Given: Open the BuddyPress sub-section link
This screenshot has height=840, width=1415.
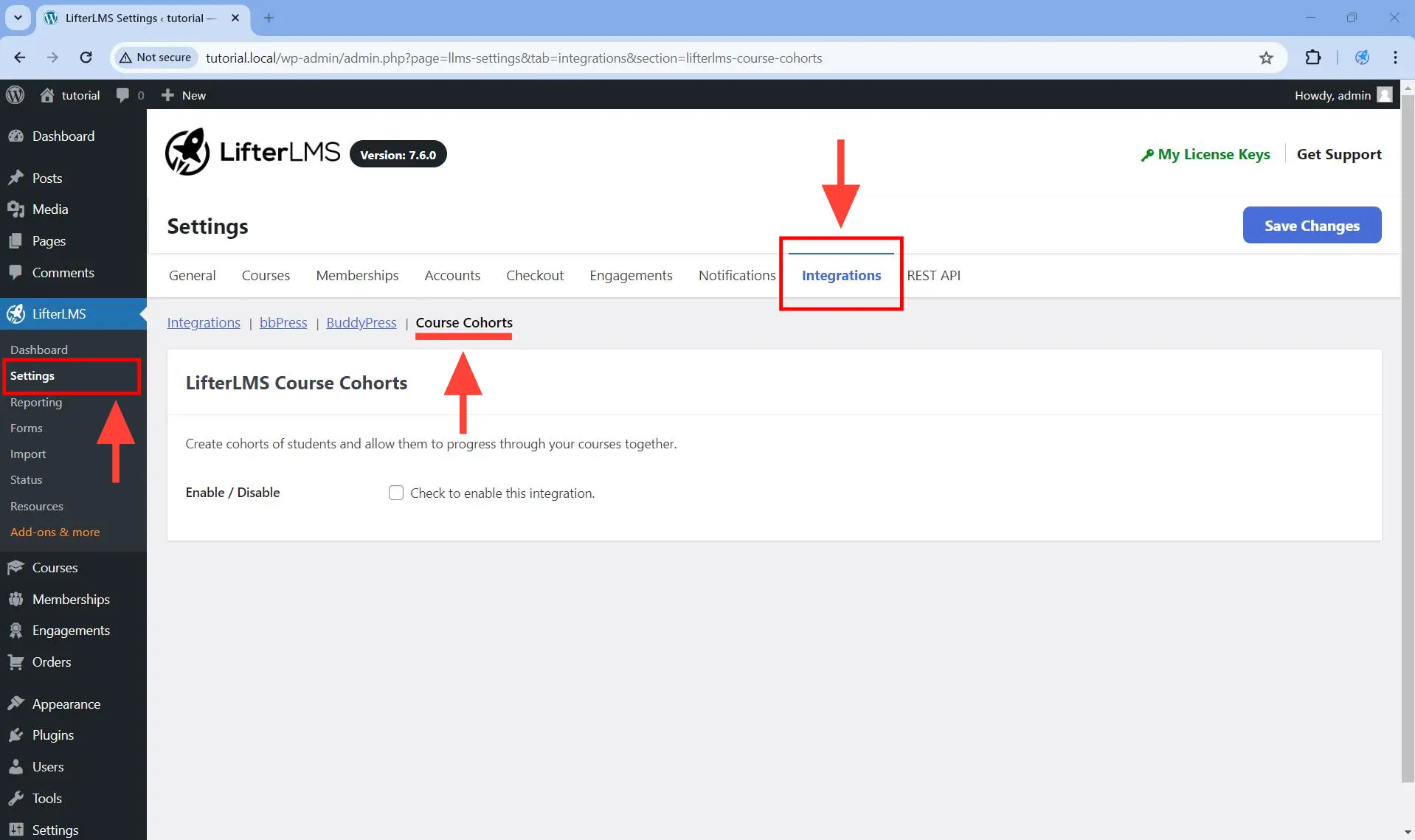Looking at the screenshot, I should (361, 322).
